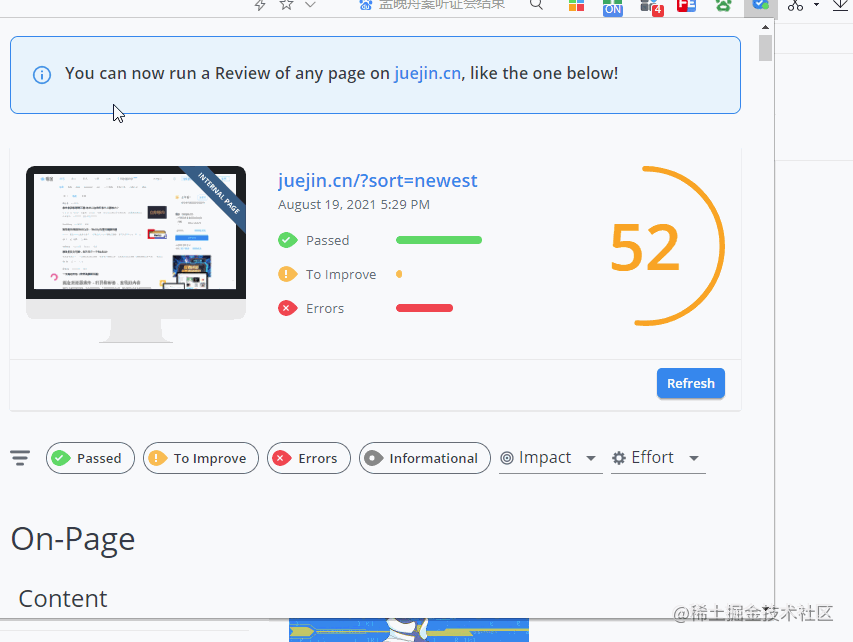
Task: Click the orange To Improve progress dot
Action: (x=399, y=274)
